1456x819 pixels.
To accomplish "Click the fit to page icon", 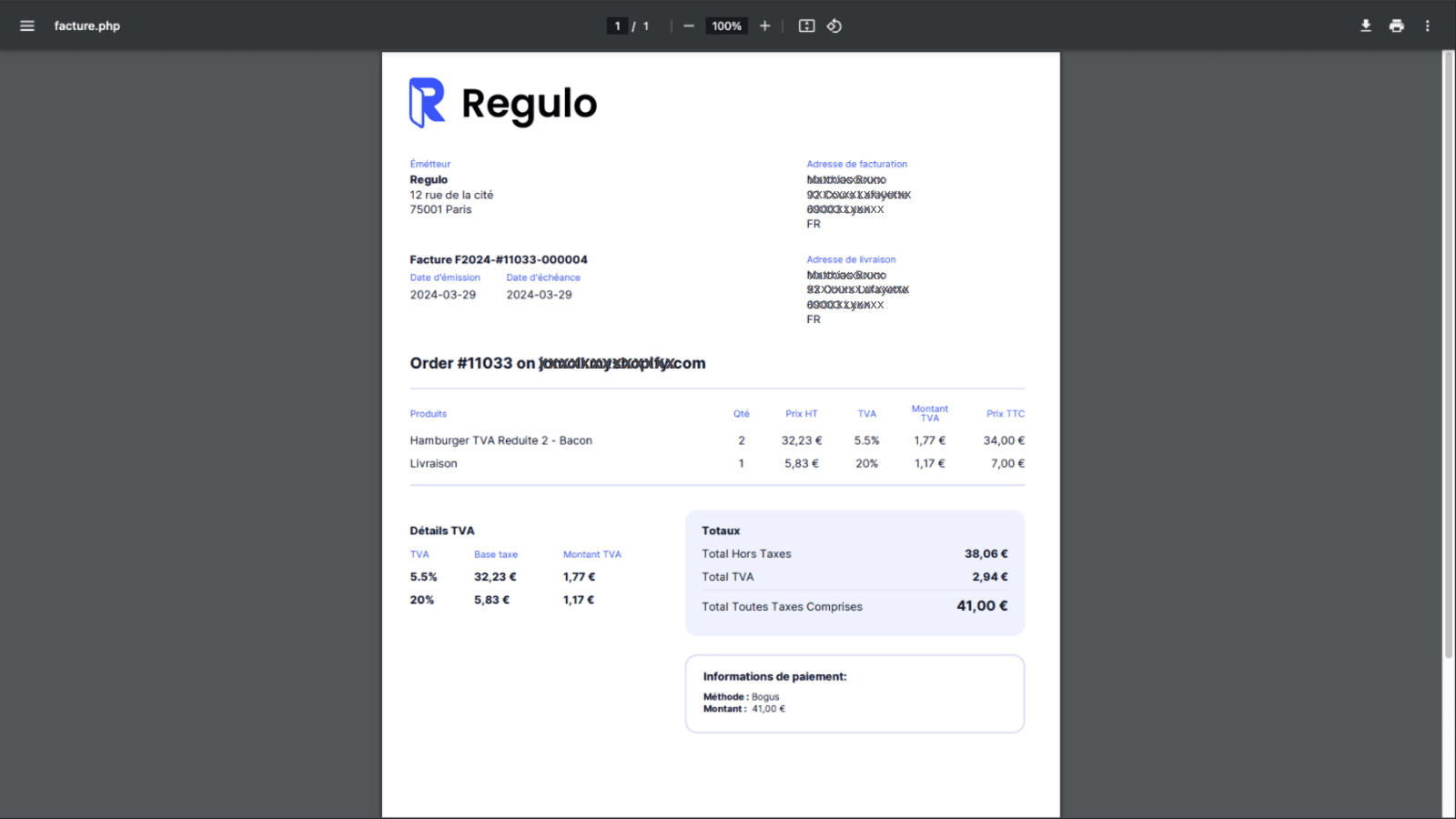I will (x=806, y=25).
